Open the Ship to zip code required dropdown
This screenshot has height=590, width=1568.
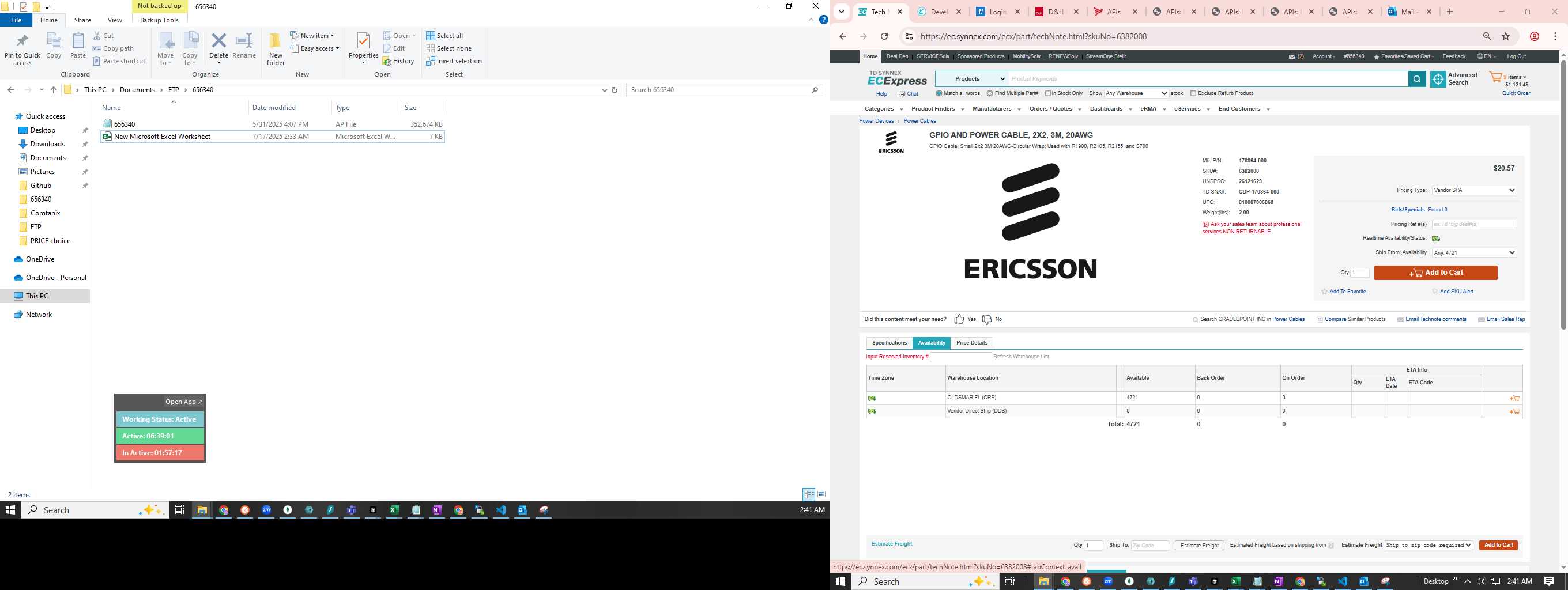[x=1428, y=546]
